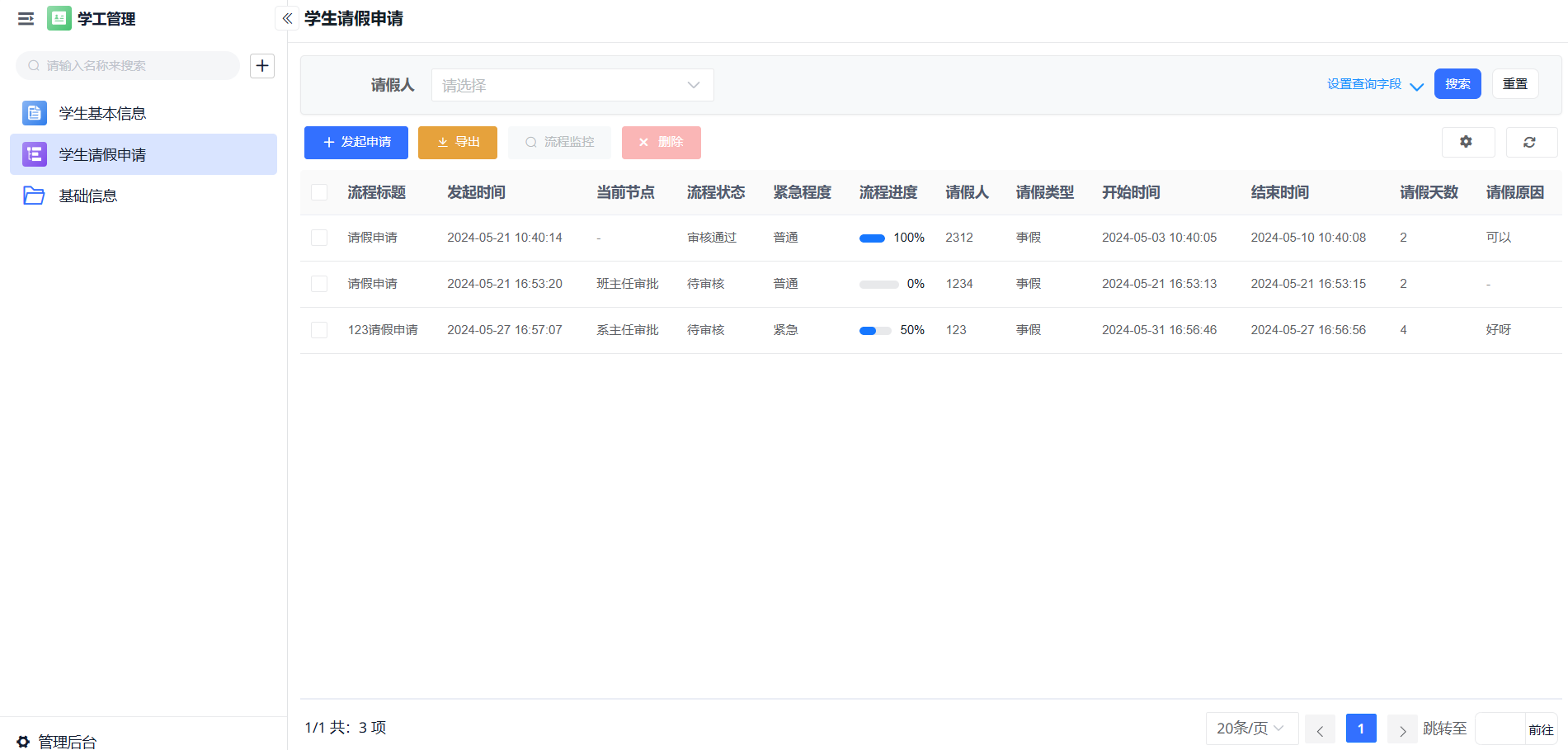This screenshot has width=1568, height=750.
Task: Click 流程标题 column header
Action: pyautogui.click(x=376, y=192)
